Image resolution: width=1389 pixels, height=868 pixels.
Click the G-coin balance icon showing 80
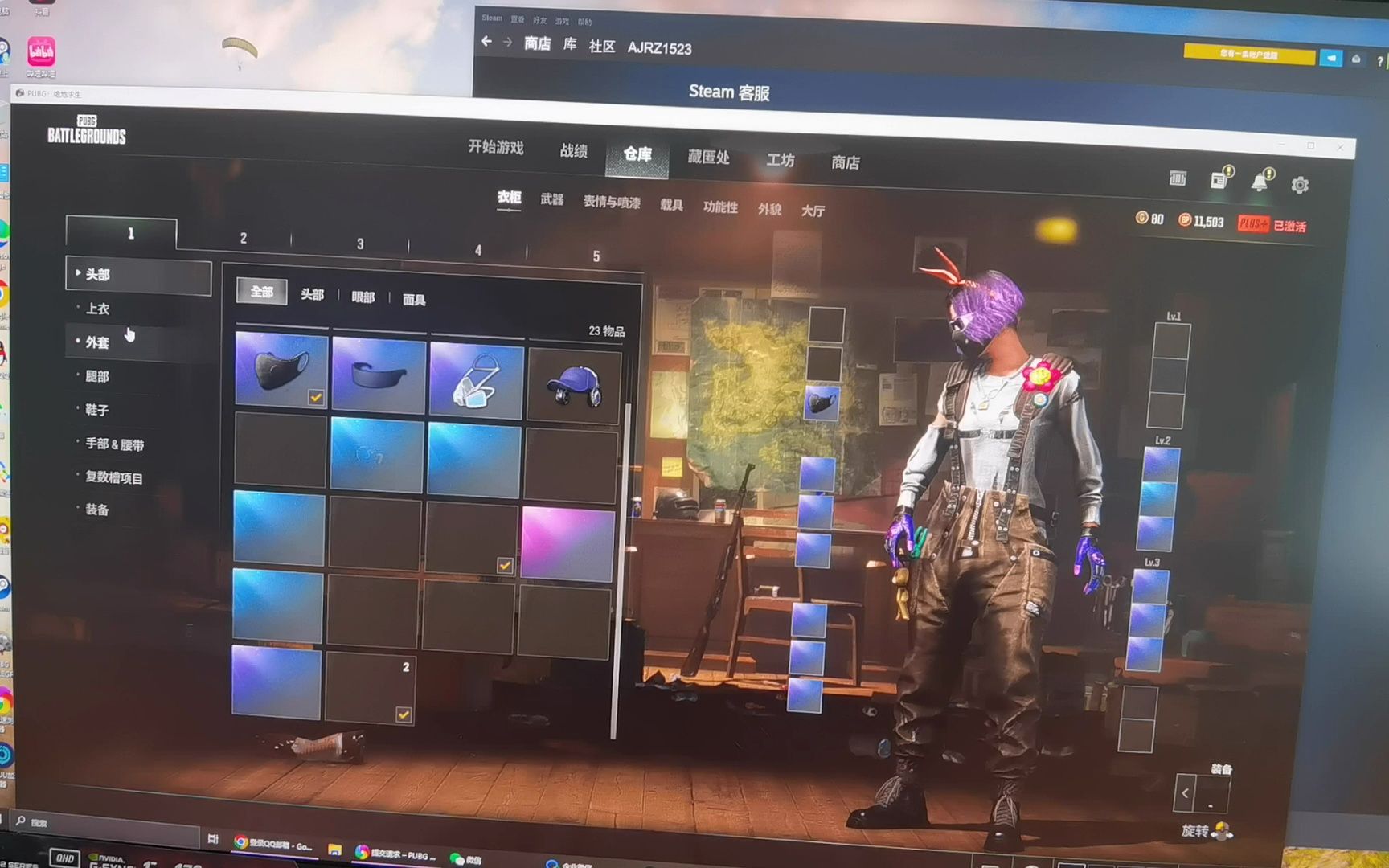coord(1141,218)
